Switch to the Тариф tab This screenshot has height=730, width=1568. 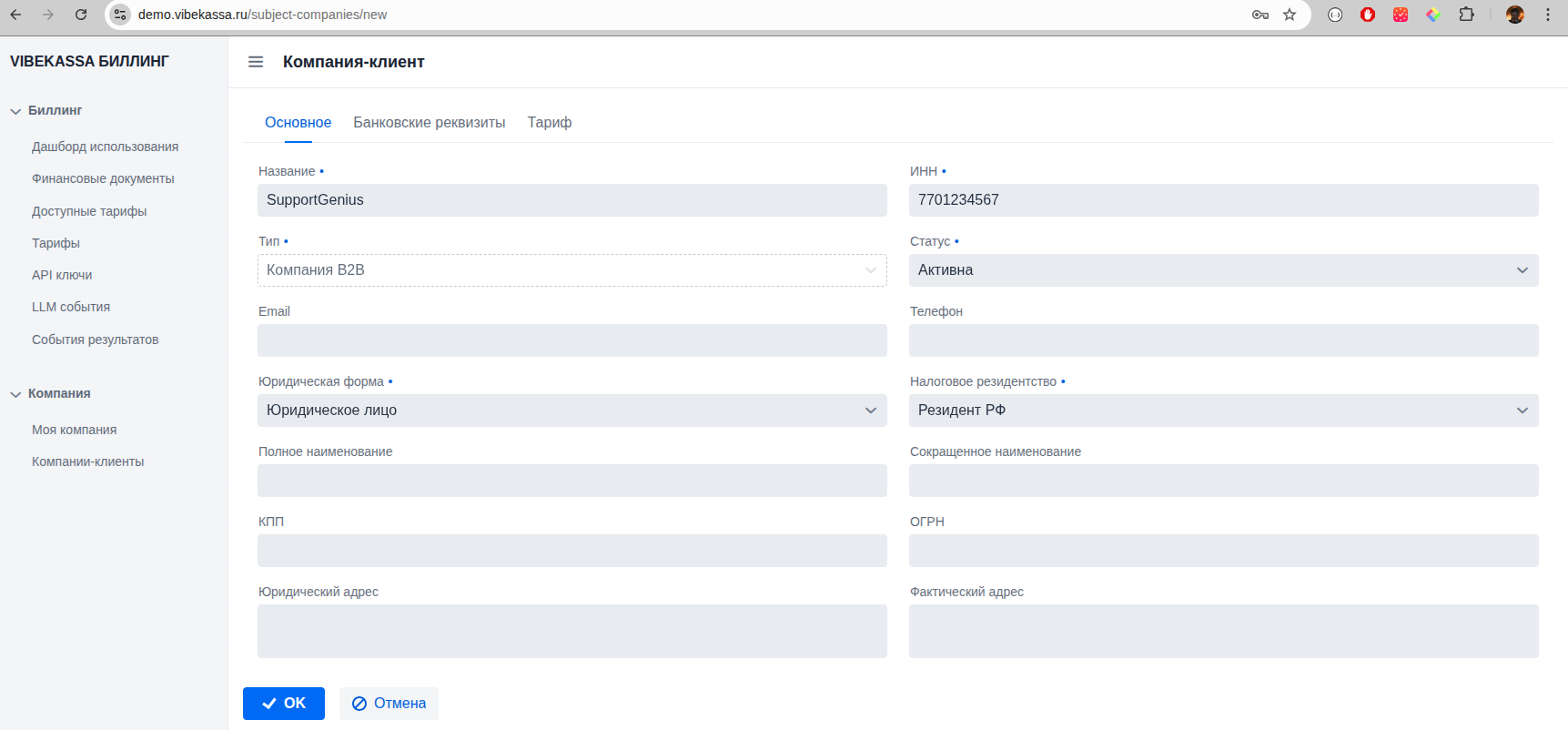(x=549, y=123)
